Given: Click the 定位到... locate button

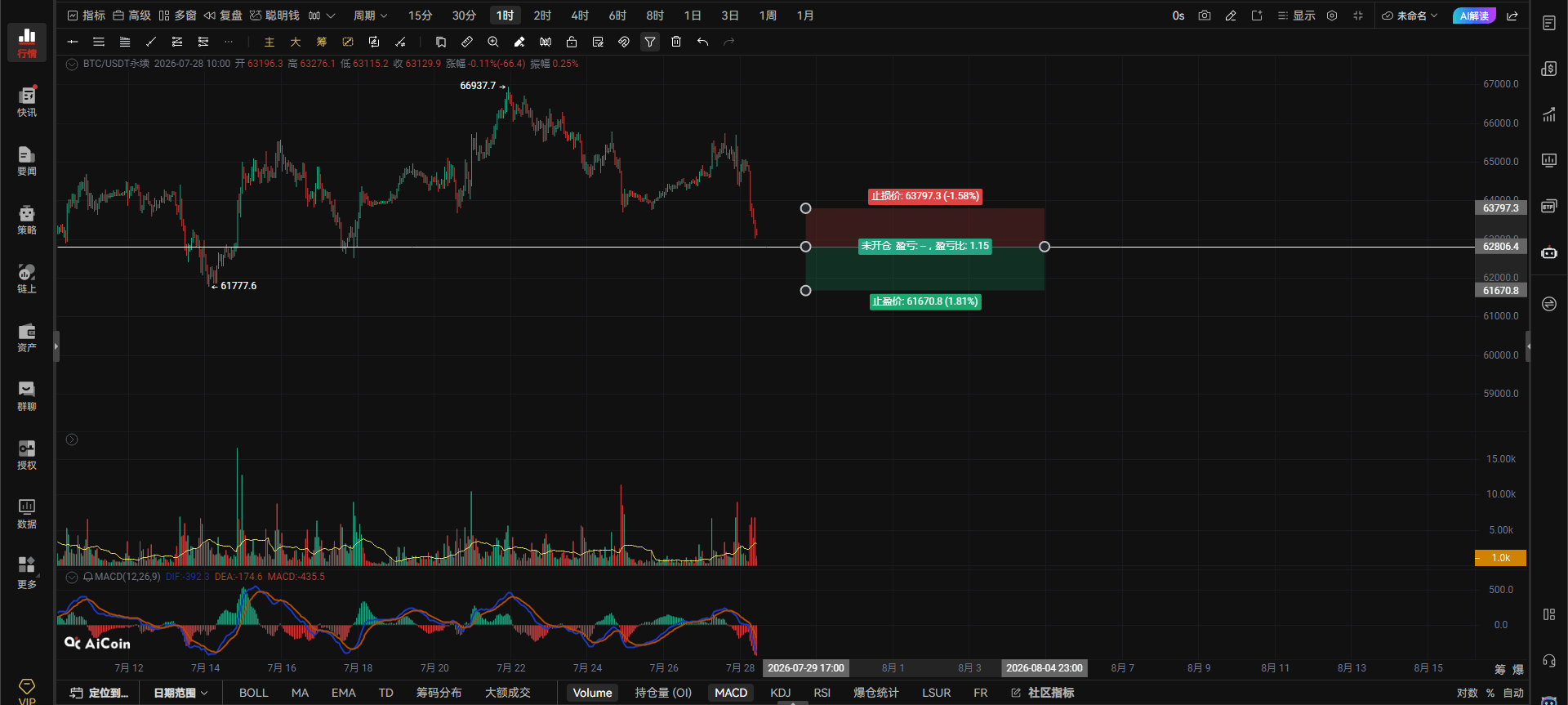Looking at the screenshot, I should (99, 693).
